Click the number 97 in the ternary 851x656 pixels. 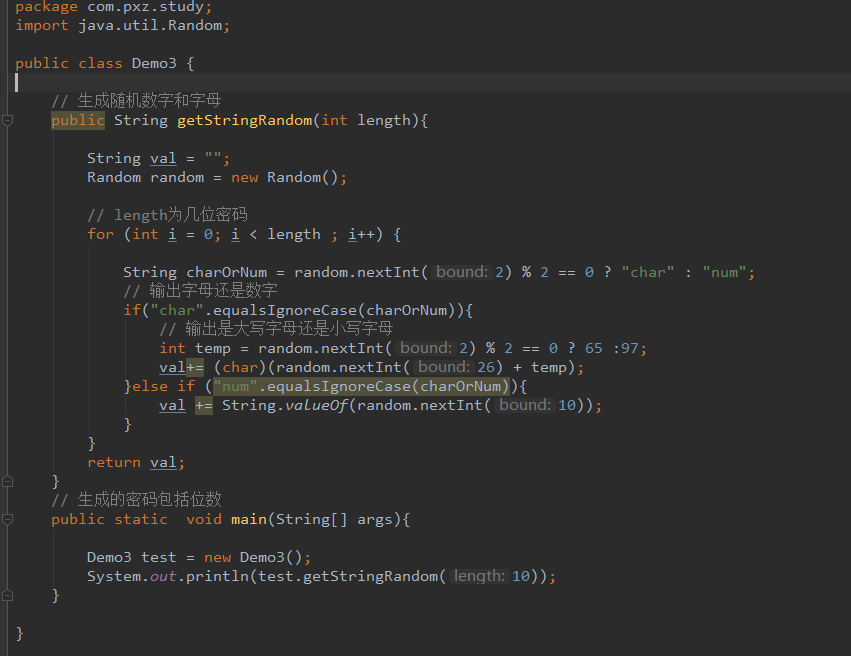pyautogui.click(x=630, y=348)
